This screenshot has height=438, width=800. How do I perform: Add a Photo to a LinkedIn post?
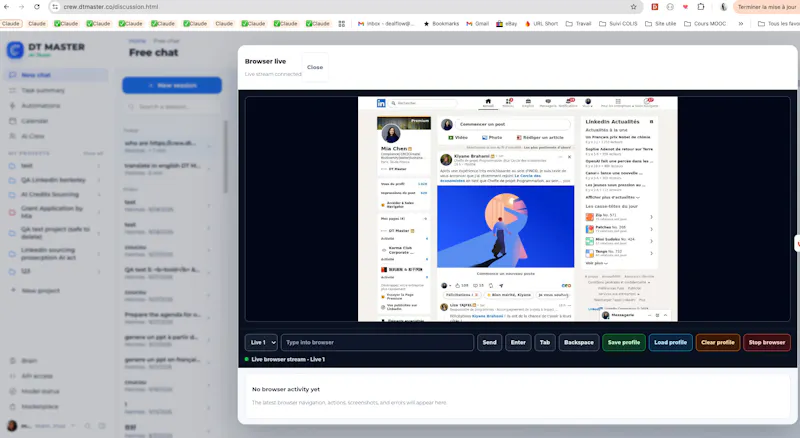(492, 137)
